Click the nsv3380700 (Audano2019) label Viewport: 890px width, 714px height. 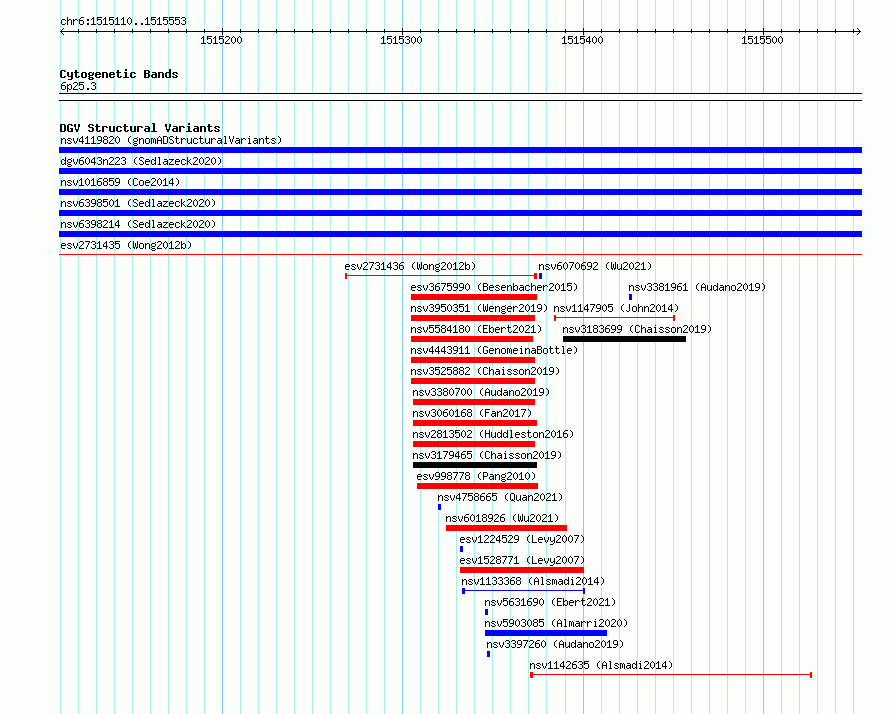tap(481, 392)
